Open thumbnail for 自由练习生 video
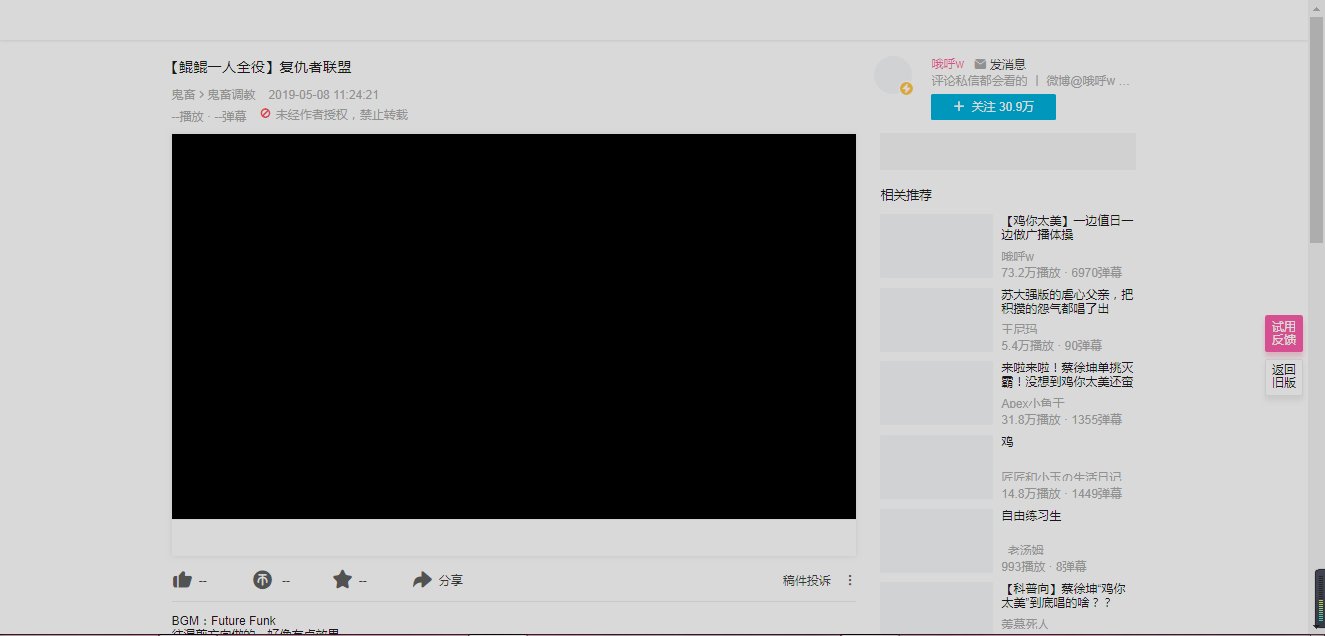The height and width of the screenshot is (636, 1325). [x=936, y=541]
